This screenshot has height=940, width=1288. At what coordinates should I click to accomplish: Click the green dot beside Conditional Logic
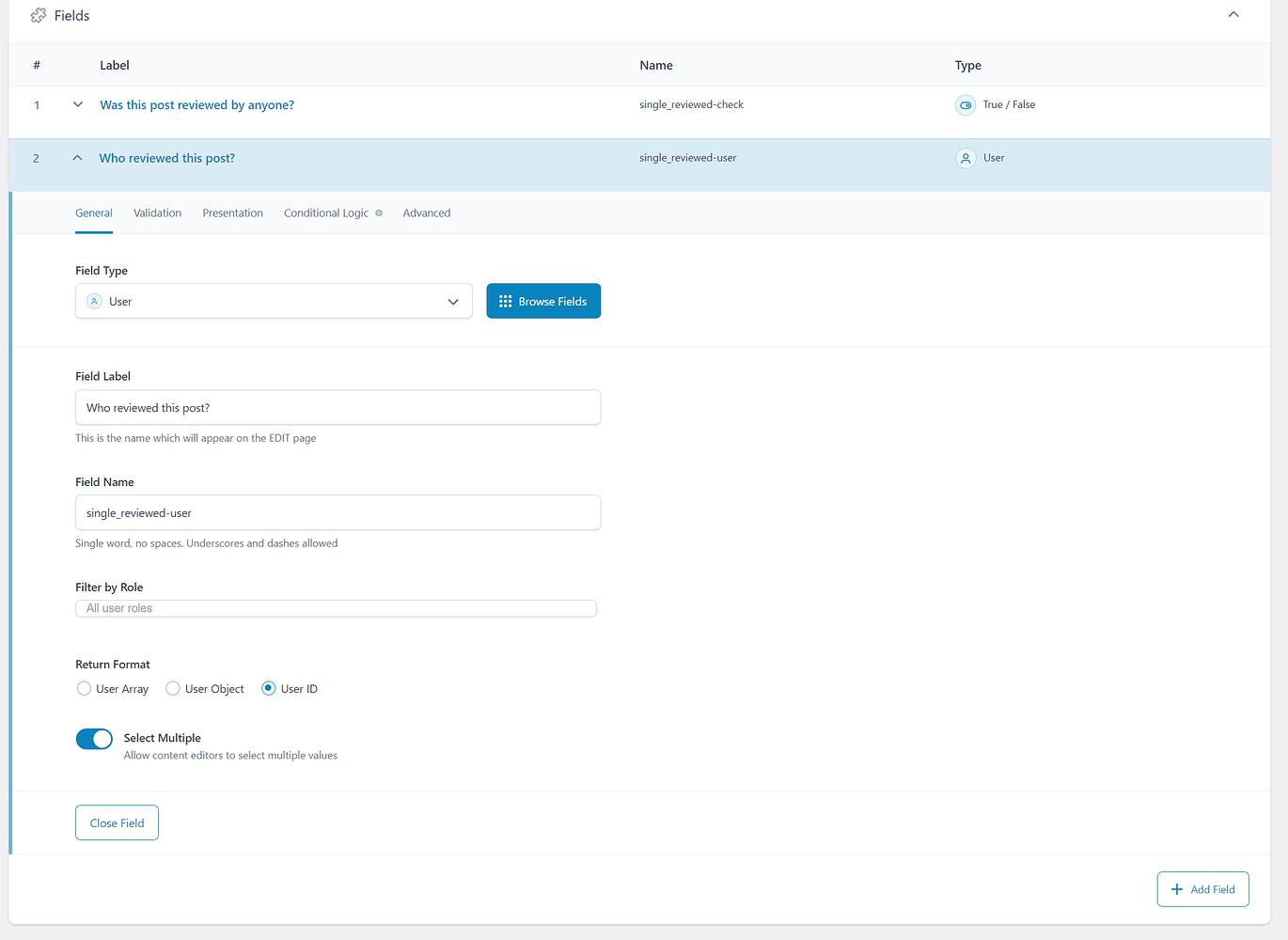pyautogui.click(x=380, y=212)
